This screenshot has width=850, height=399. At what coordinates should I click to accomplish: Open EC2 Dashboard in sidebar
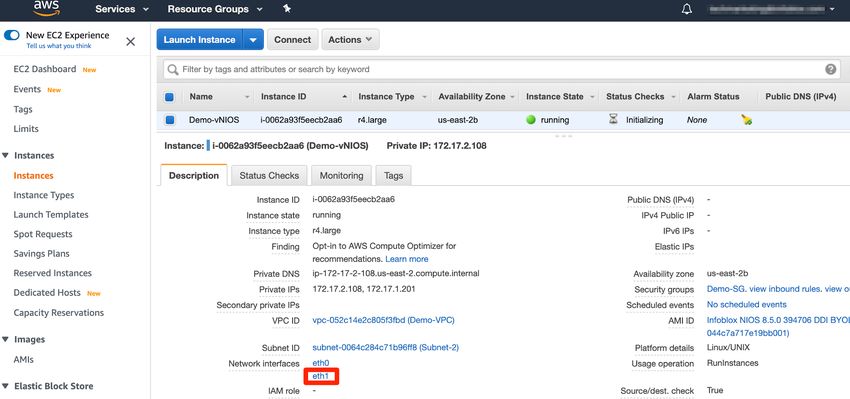coord(45,69)
